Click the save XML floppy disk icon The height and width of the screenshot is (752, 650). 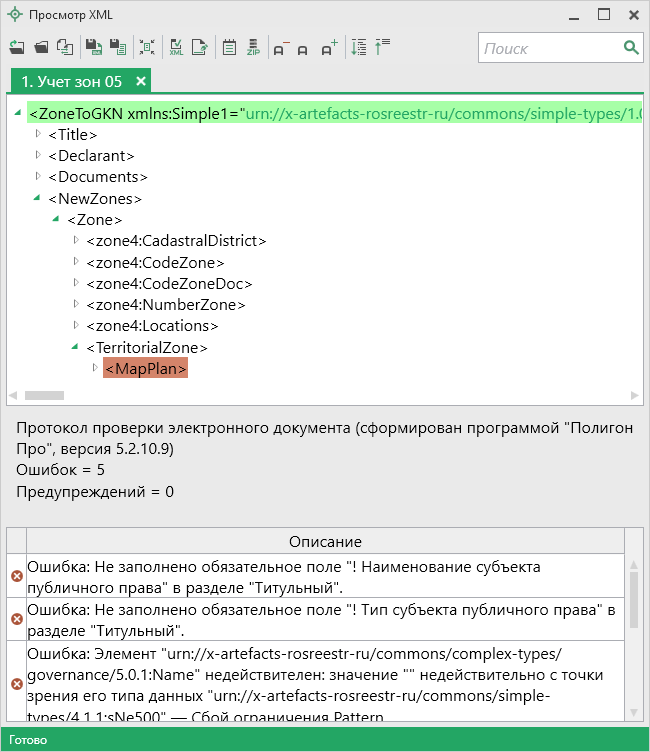[92, 47]
